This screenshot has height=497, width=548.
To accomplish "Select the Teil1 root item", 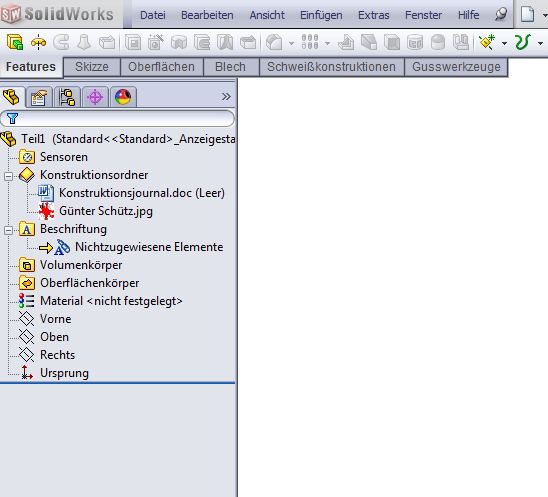I will 118,139.
